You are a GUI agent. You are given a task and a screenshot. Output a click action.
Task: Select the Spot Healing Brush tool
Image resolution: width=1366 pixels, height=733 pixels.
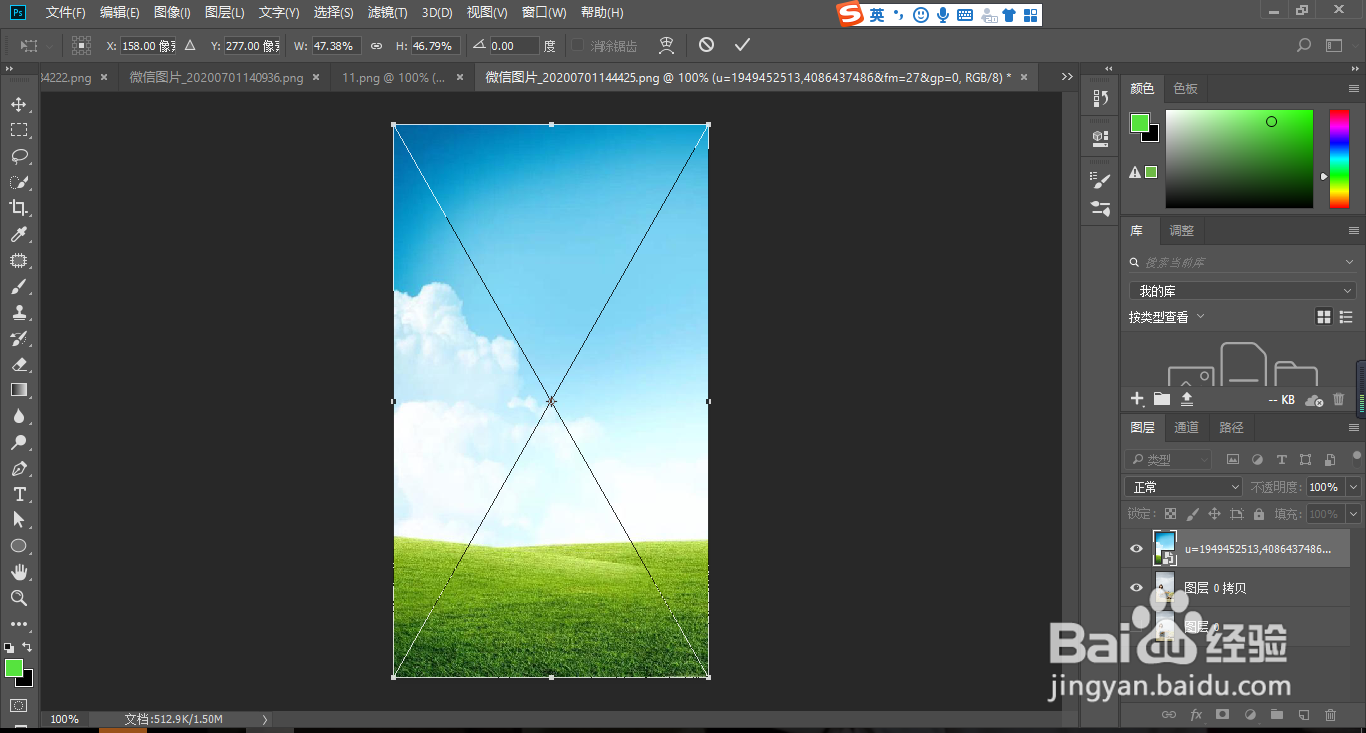[18, 260]
